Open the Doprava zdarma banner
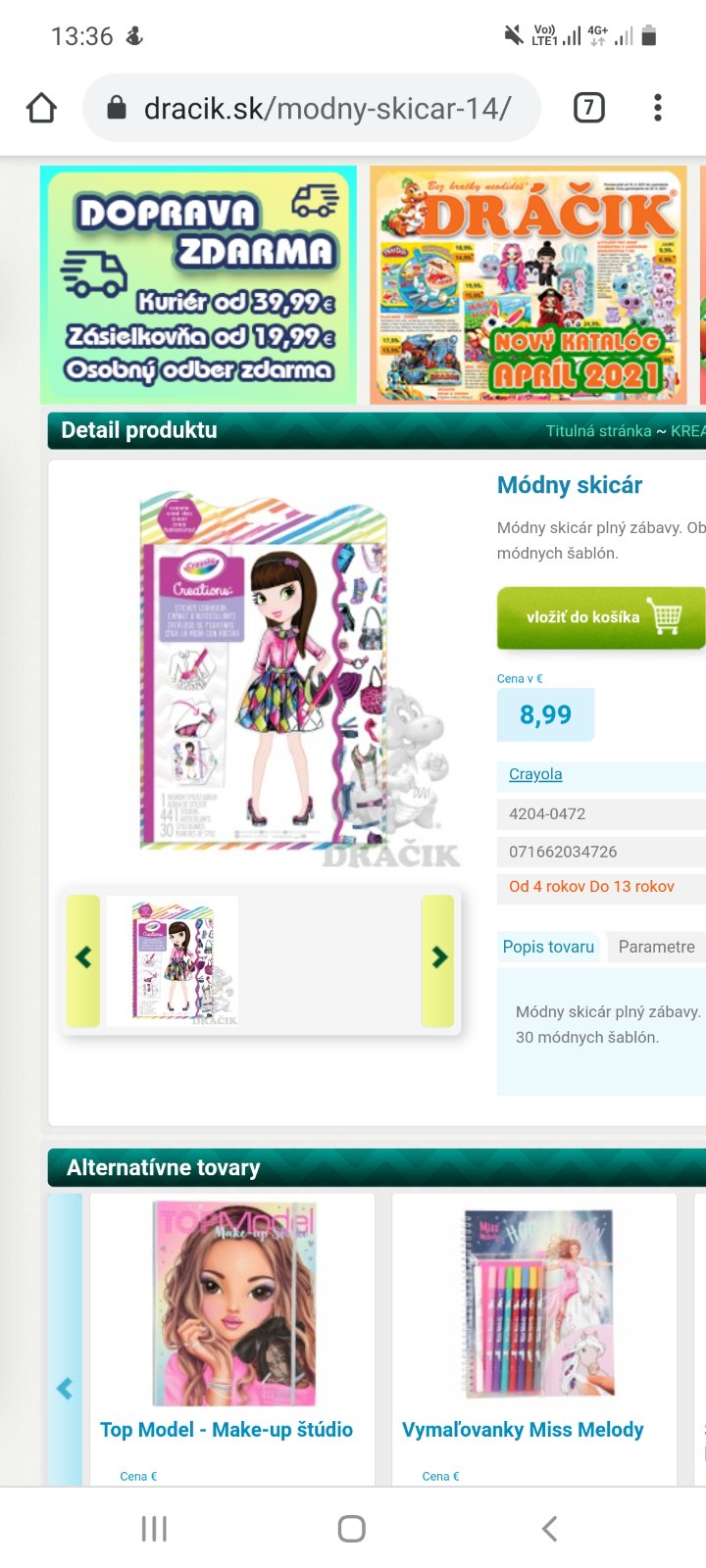This screenshot has width=706, height=1568. tap(198, 284)
